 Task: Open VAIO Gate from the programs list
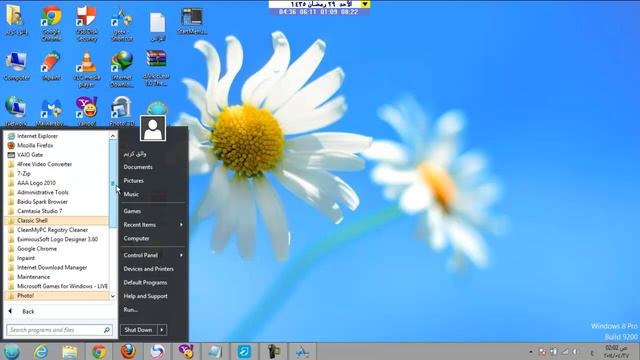56,155
